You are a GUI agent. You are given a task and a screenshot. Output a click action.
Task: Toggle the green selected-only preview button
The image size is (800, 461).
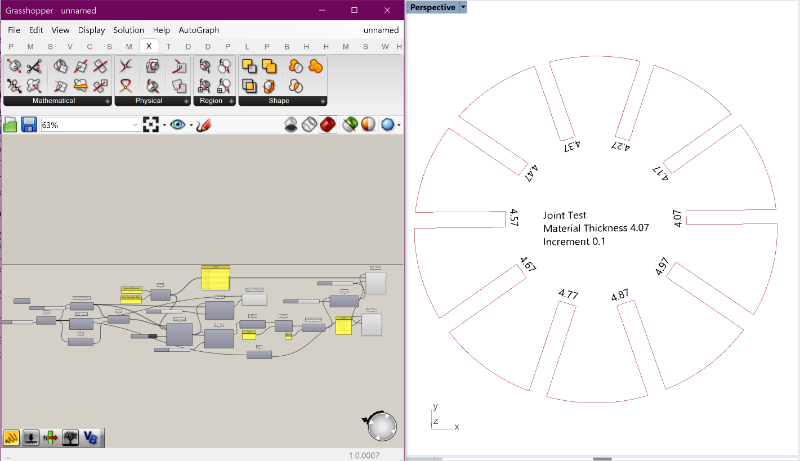[349, 124]
